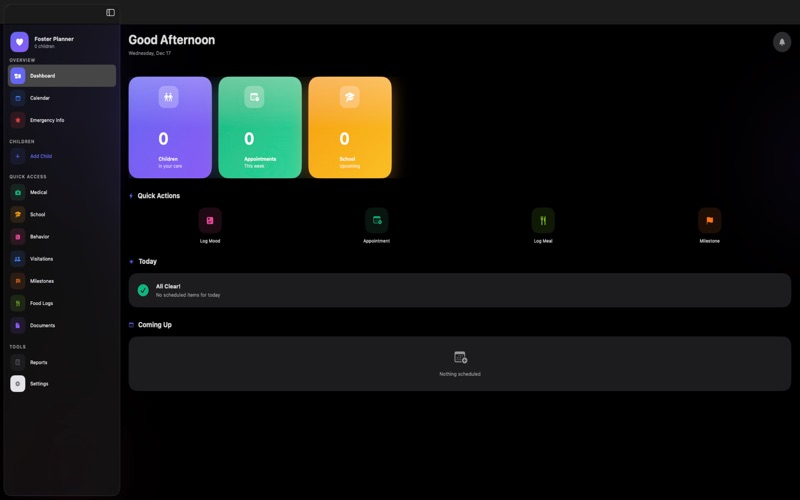The image size is (800, 500).
Task: Click the Quick Actions heading
Action: click(x=159, y=195)
